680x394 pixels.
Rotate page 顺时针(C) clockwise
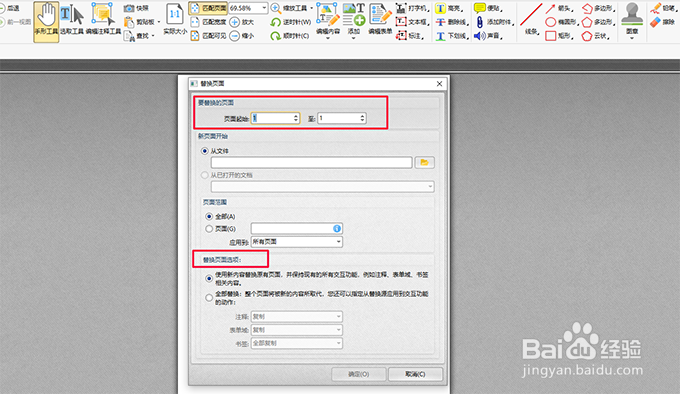coord(290,36)
